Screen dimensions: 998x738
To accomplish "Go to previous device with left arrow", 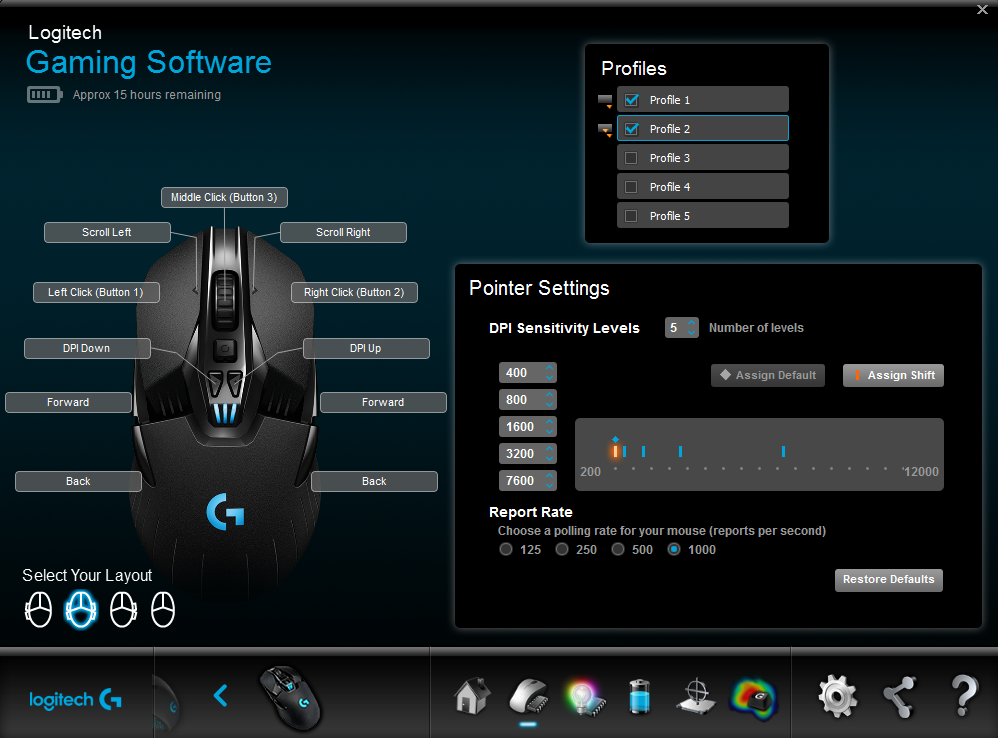I will click(x=221, y=695).
